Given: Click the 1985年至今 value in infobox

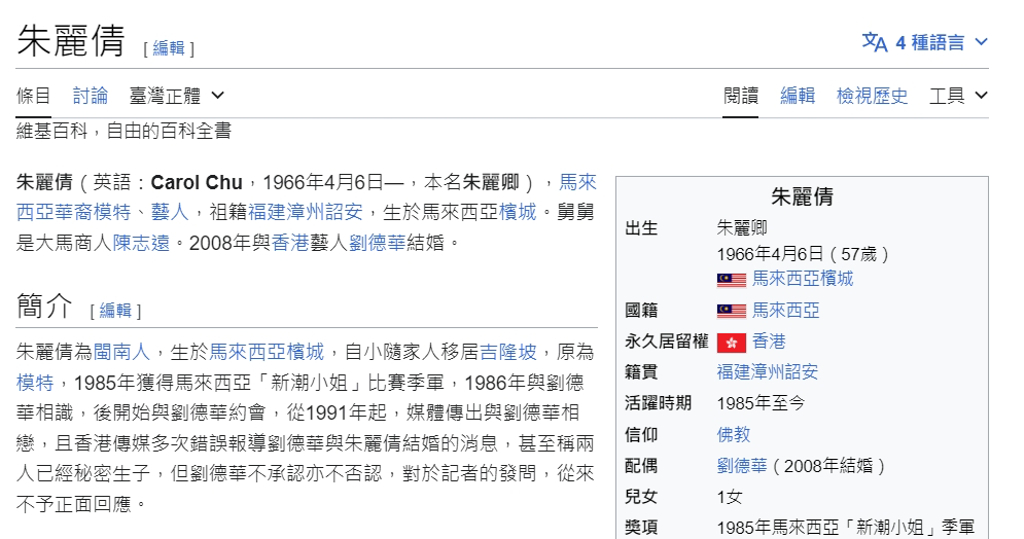Looking at the screenshot, I should (760, 404).
